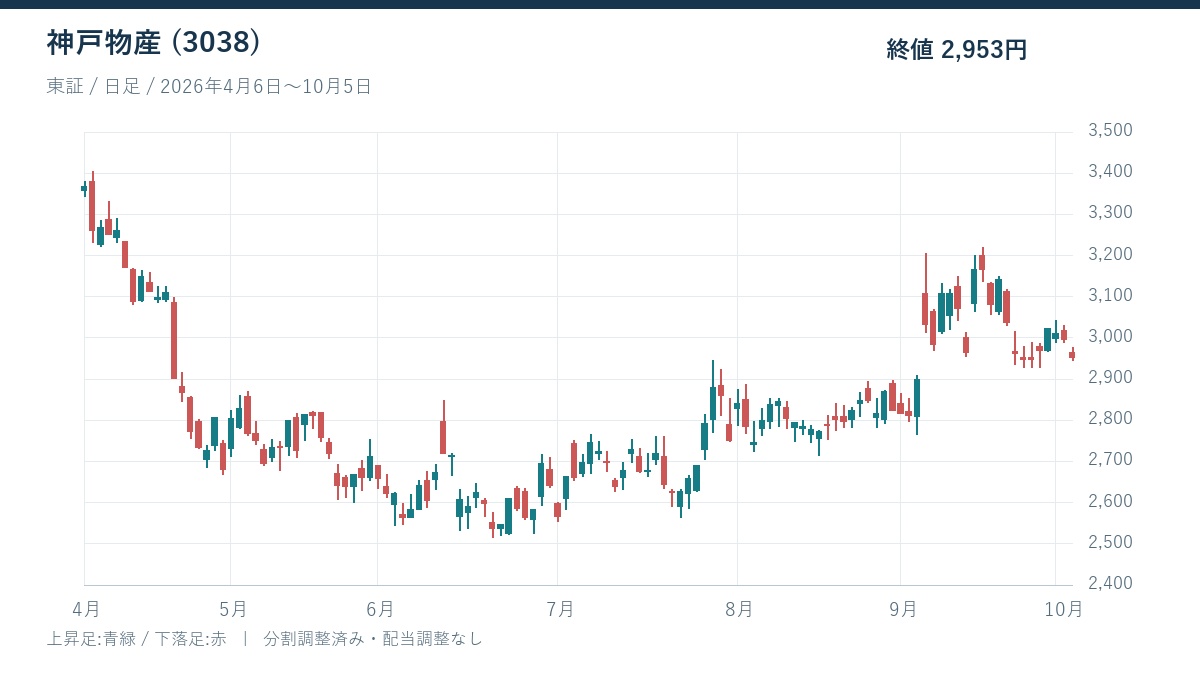Select the 2,600 price axis label

1110,501
